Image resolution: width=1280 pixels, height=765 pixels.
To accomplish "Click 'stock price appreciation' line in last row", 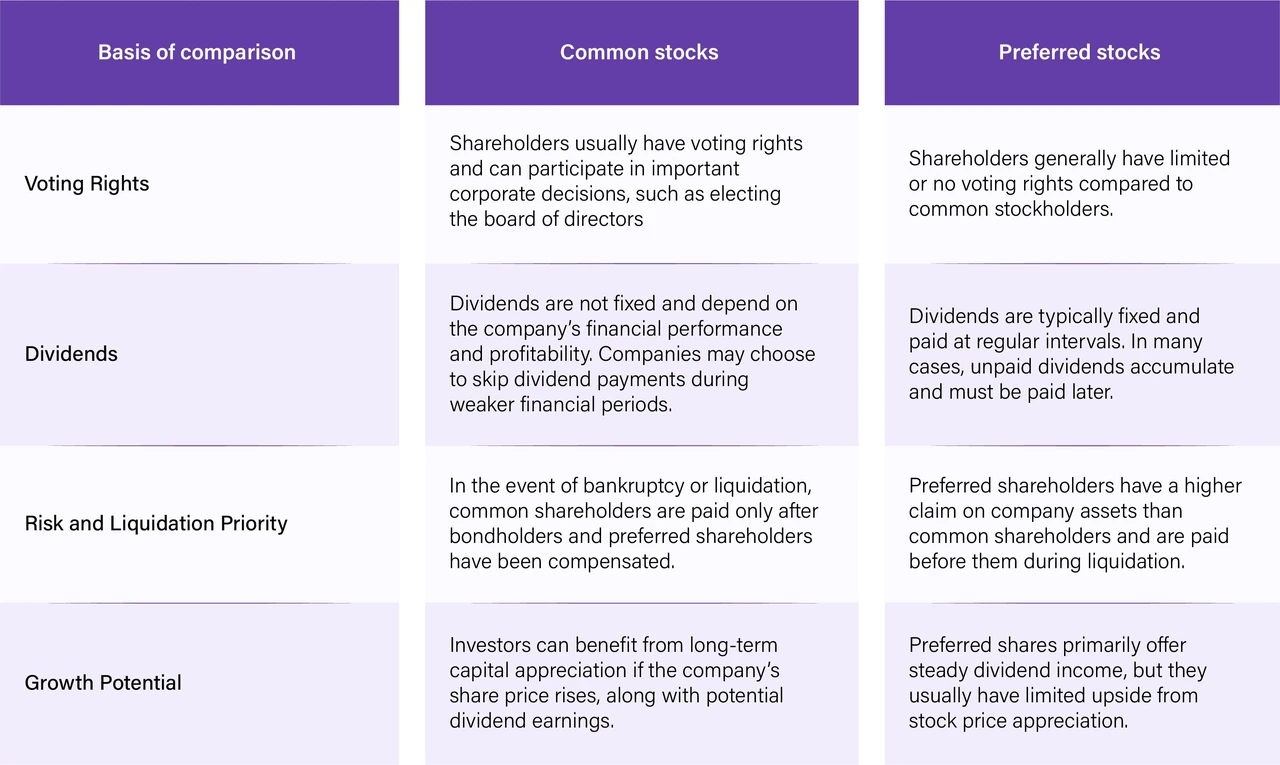I will pos(1018,721).
